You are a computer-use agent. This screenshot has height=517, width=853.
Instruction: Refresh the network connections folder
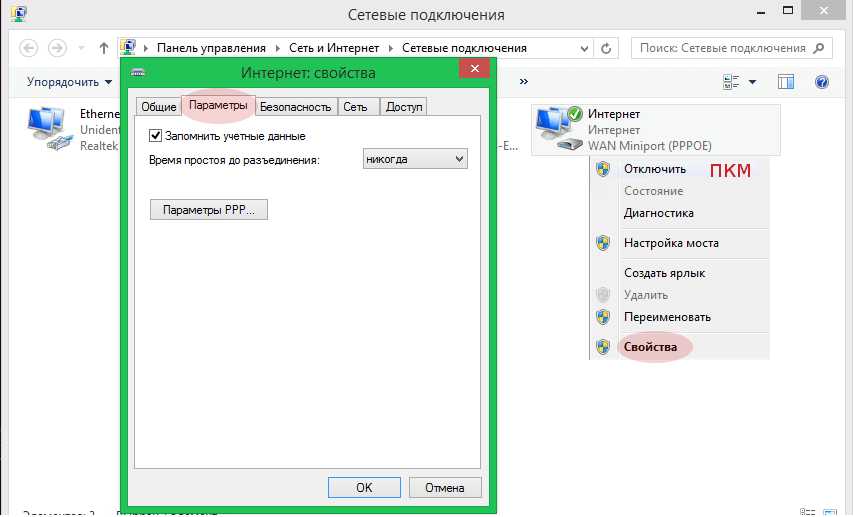(x=606, y=48)
